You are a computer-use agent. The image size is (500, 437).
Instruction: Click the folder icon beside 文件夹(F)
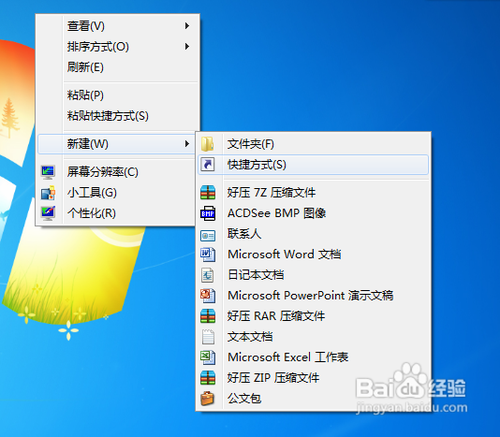[x=207, y=144]
